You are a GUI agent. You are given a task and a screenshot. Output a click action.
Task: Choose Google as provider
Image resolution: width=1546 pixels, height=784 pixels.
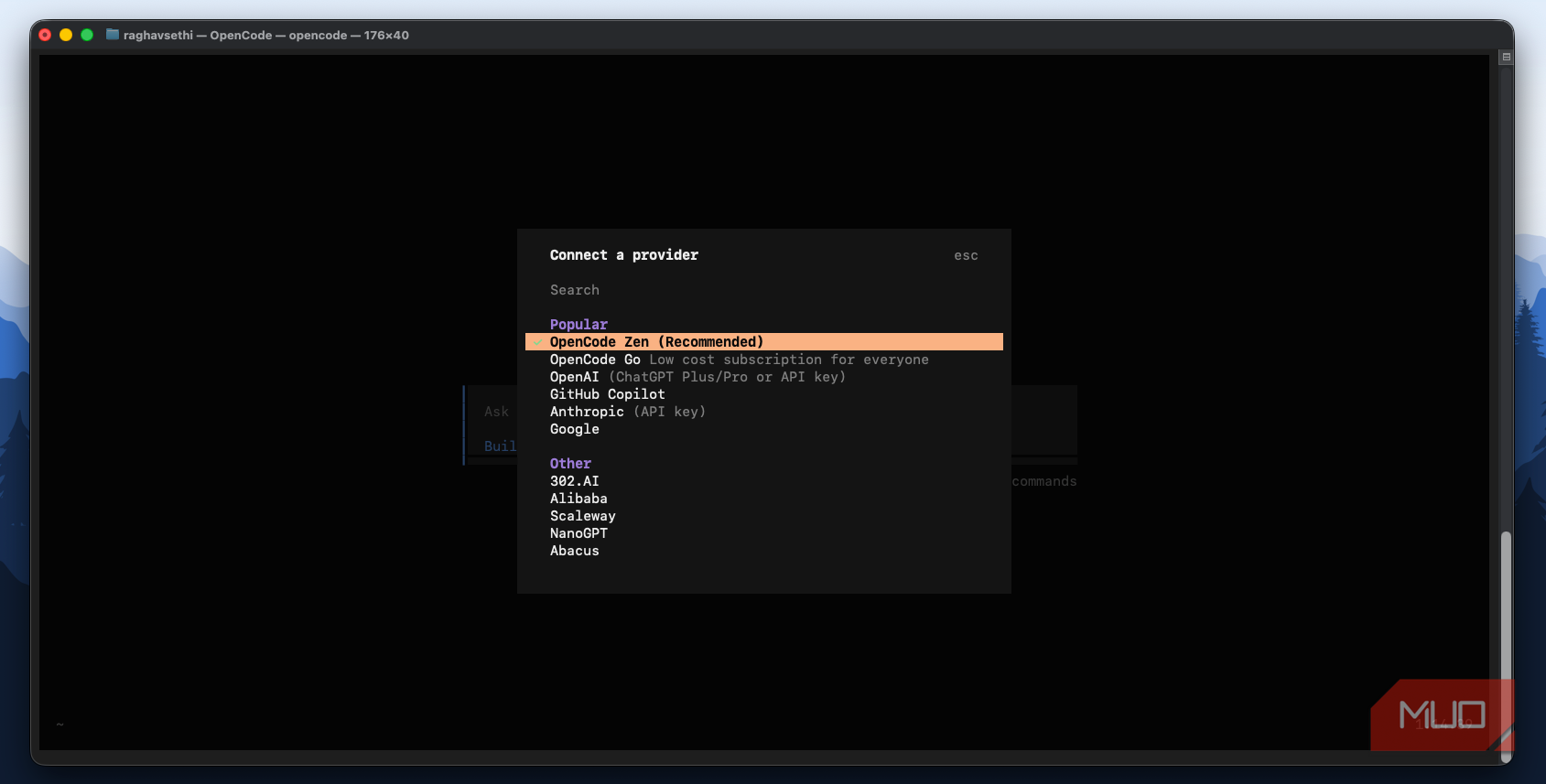click(x=764, y=429)
